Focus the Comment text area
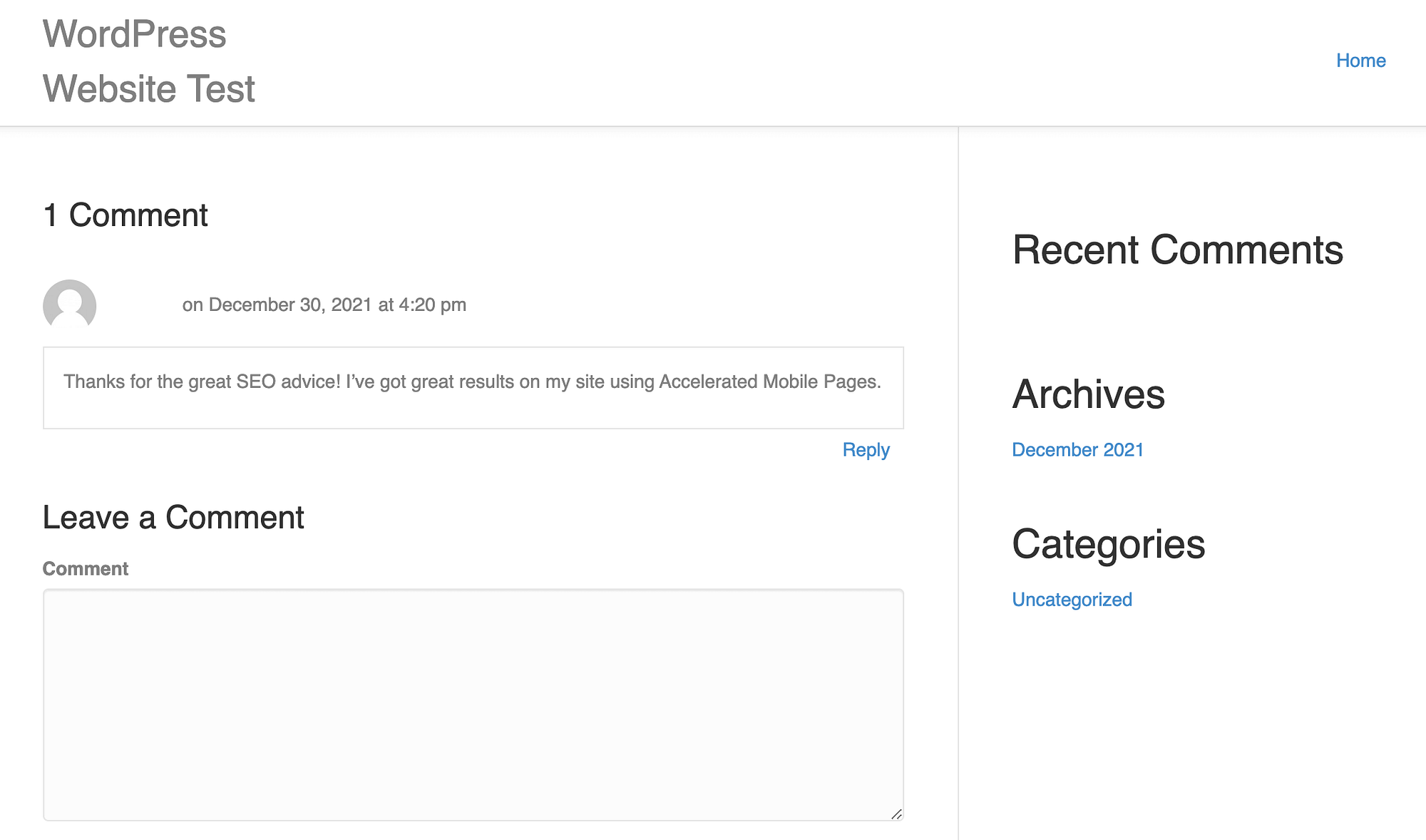The height and width of the screenshot is (840, 1426). pyautogui.click(x=473, y=705)
